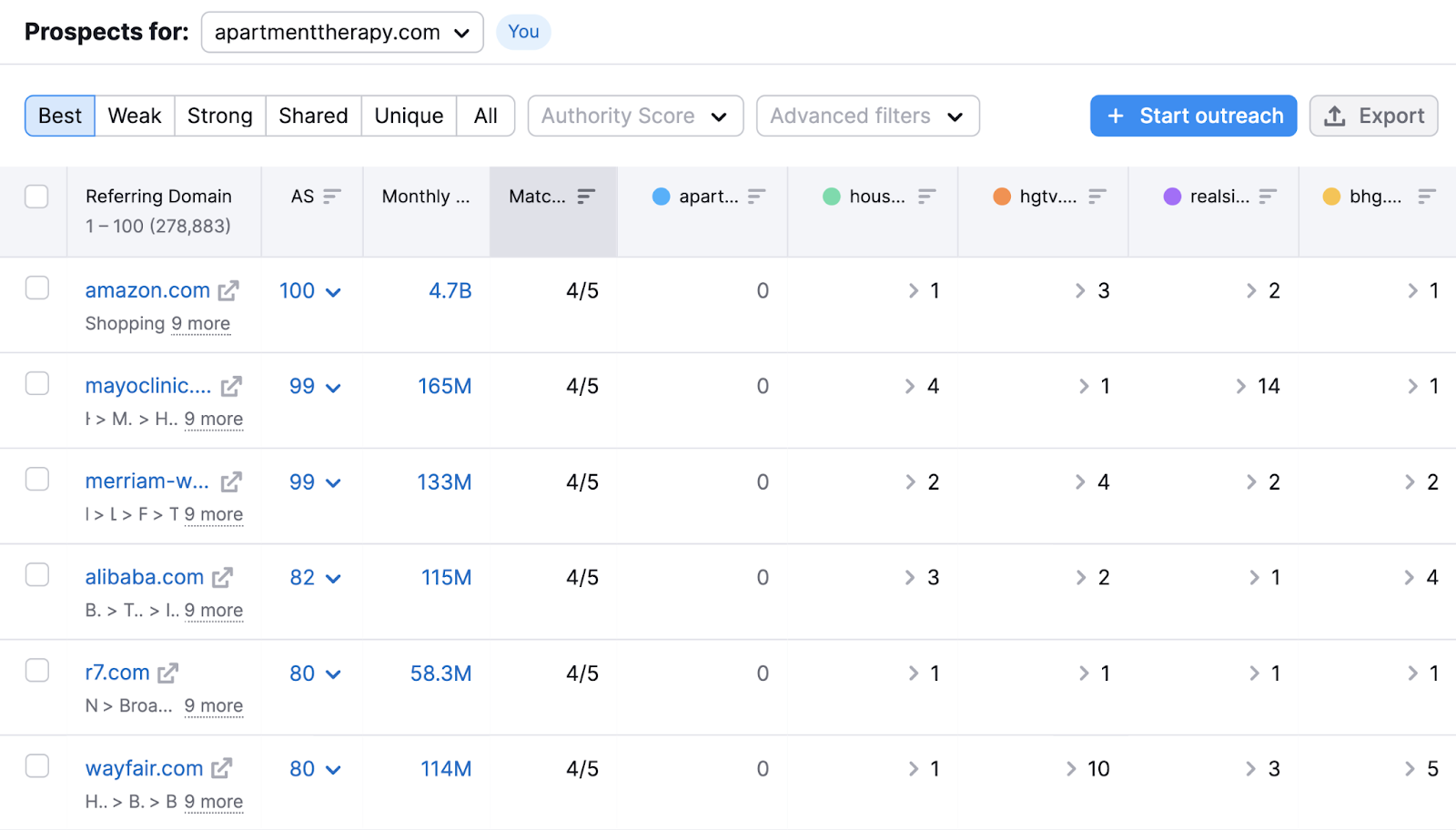Click the yellow bhg... color dot
1456x830 pixels.
(1331, 197)
